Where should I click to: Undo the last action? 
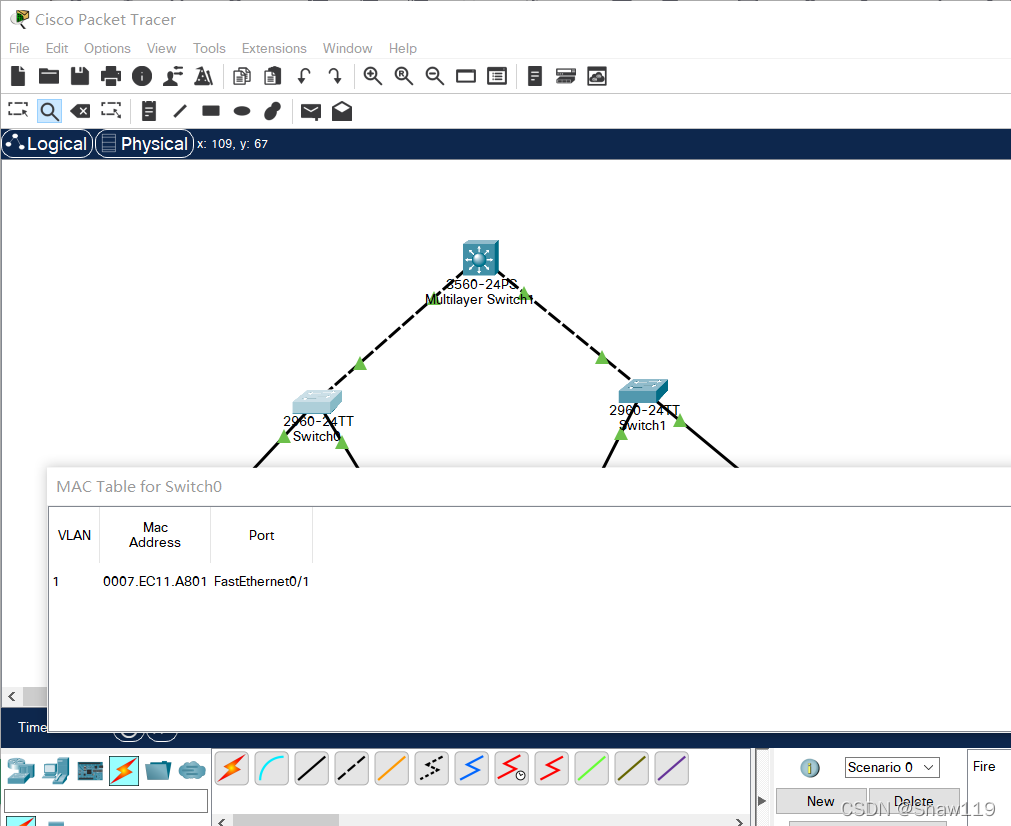[x=304, y=76]
